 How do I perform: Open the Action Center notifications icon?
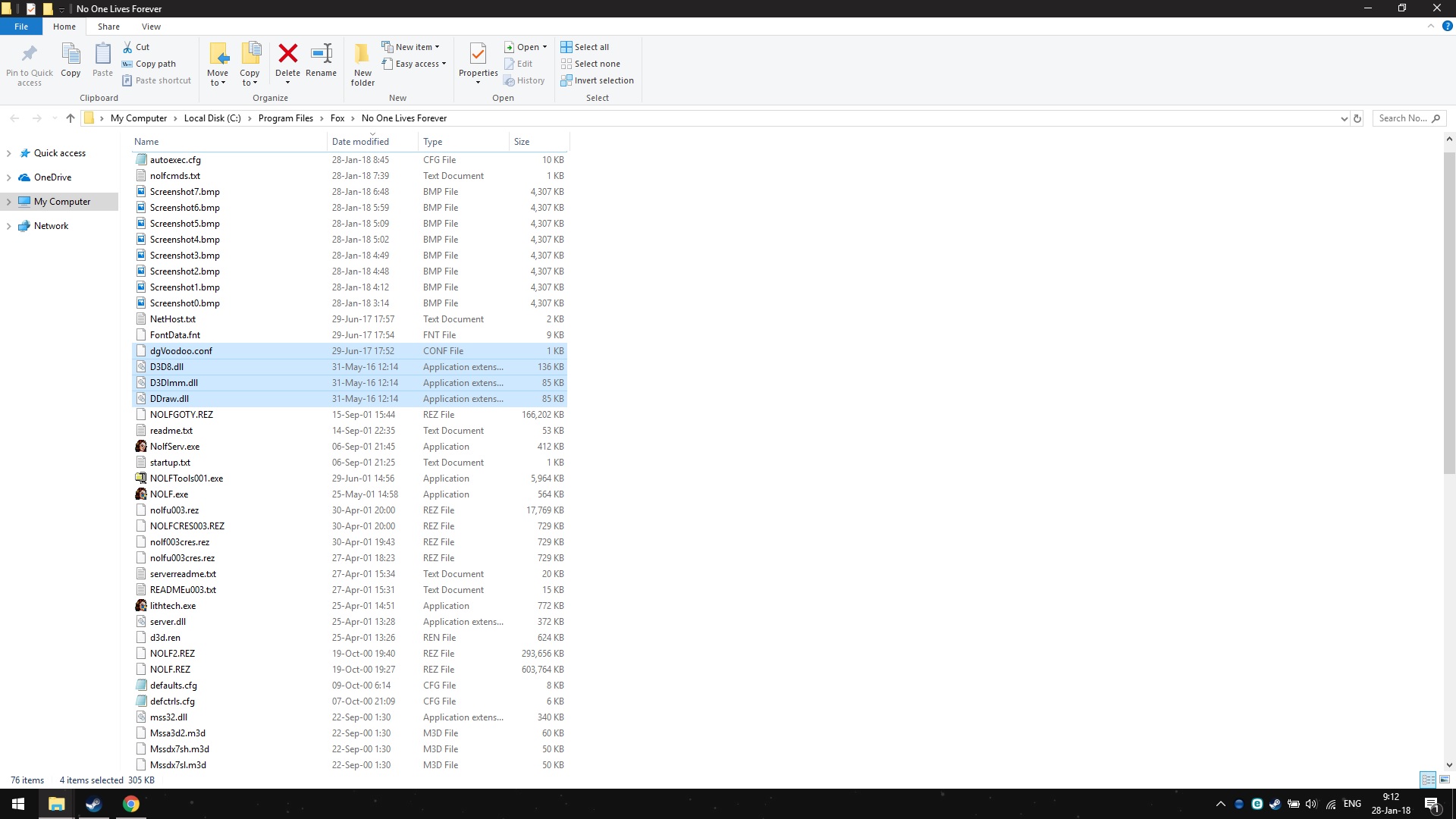[1432, 805]
